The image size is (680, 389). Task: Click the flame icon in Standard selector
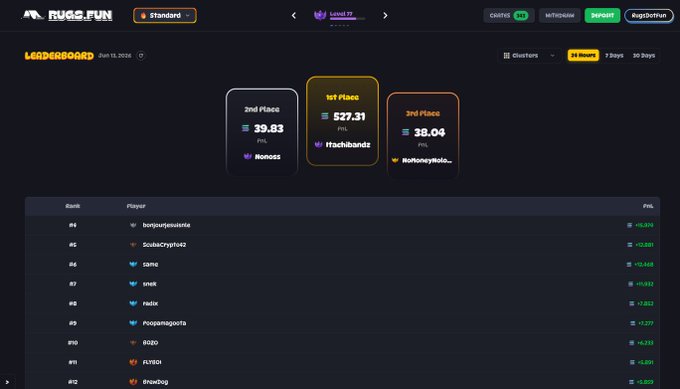(143, 16)
